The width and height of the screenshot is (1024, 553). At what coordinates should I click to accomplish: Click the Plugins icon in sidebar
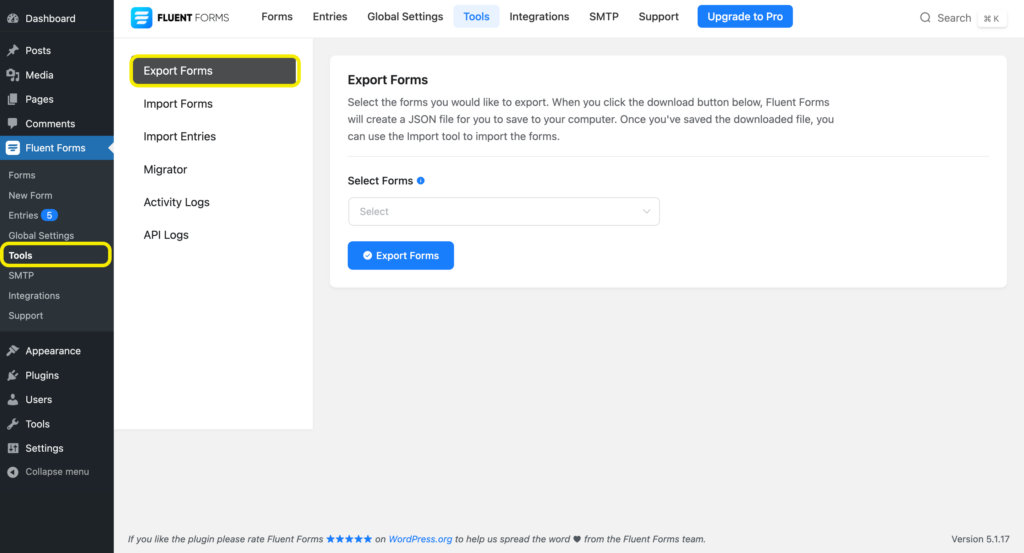point(12,375)
